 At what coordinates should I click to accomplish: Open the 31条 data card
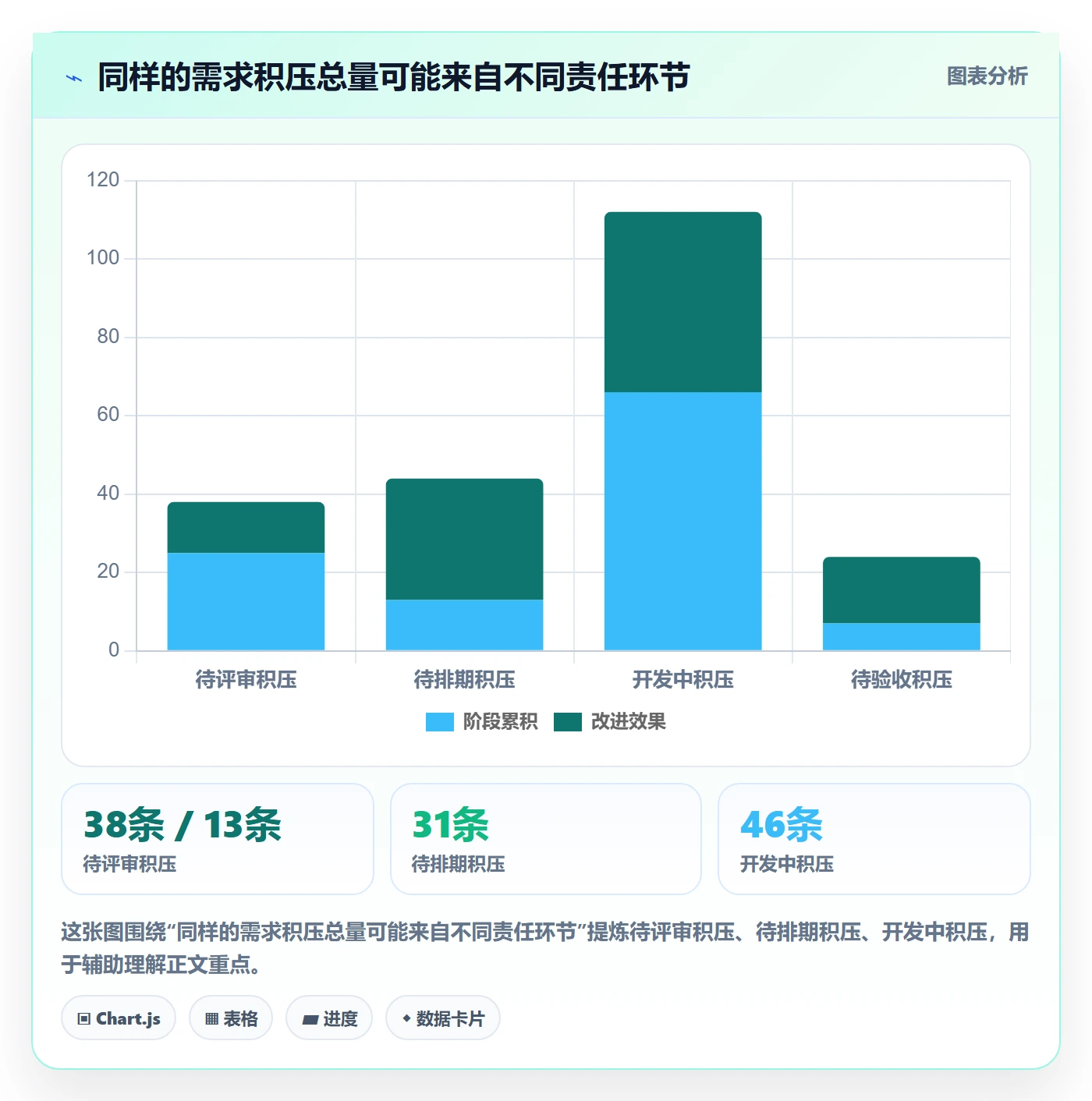click(x=546, y=839)
